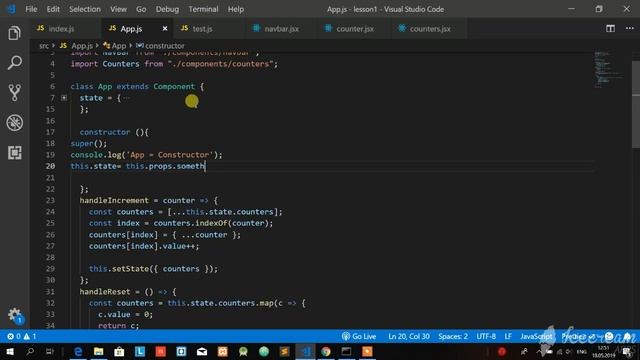Screen dimensions: 640x360
Task: Open the Windows Start menu
Action: tap(10, 351)
